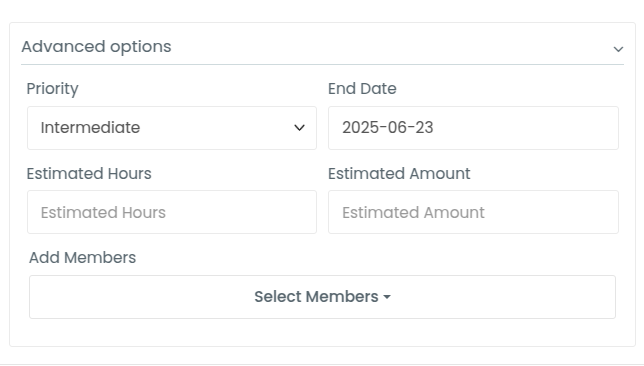Click the Add Members label
The image size is (644, 366).
[82, 258]
